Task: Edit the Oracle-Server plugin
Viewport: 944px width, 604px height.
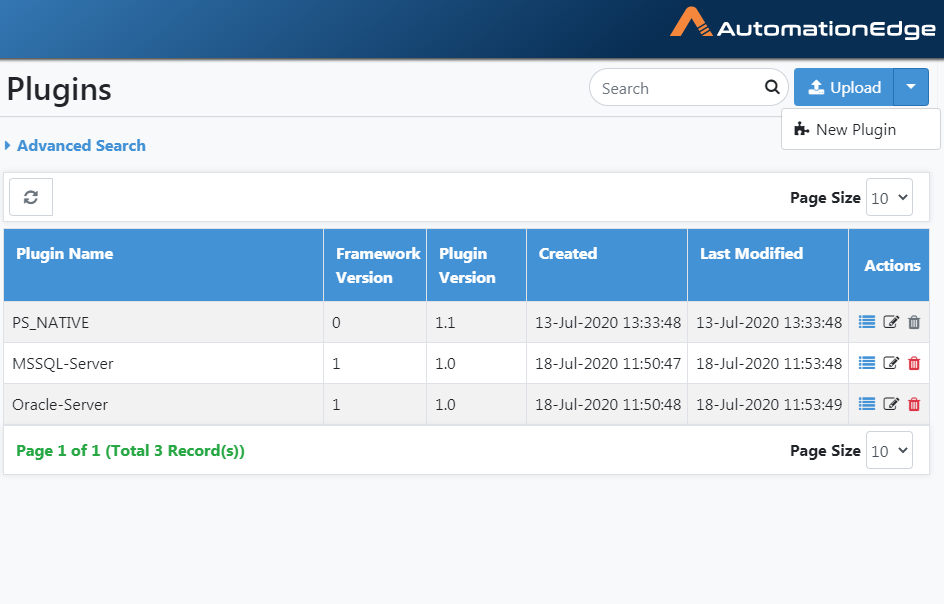Action: pos(891,404)
